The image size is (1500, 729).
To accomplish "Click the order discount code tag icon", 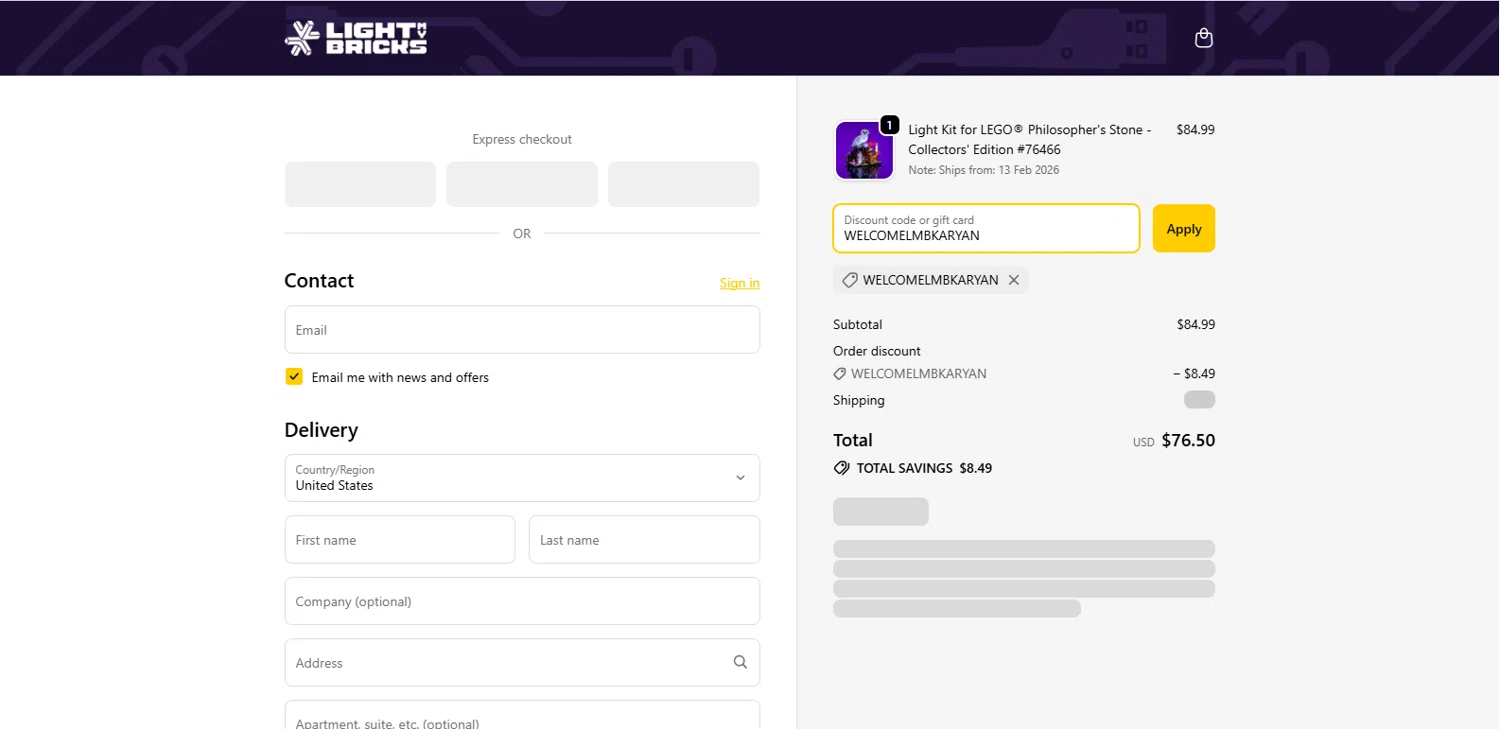I will coord(840,374).
